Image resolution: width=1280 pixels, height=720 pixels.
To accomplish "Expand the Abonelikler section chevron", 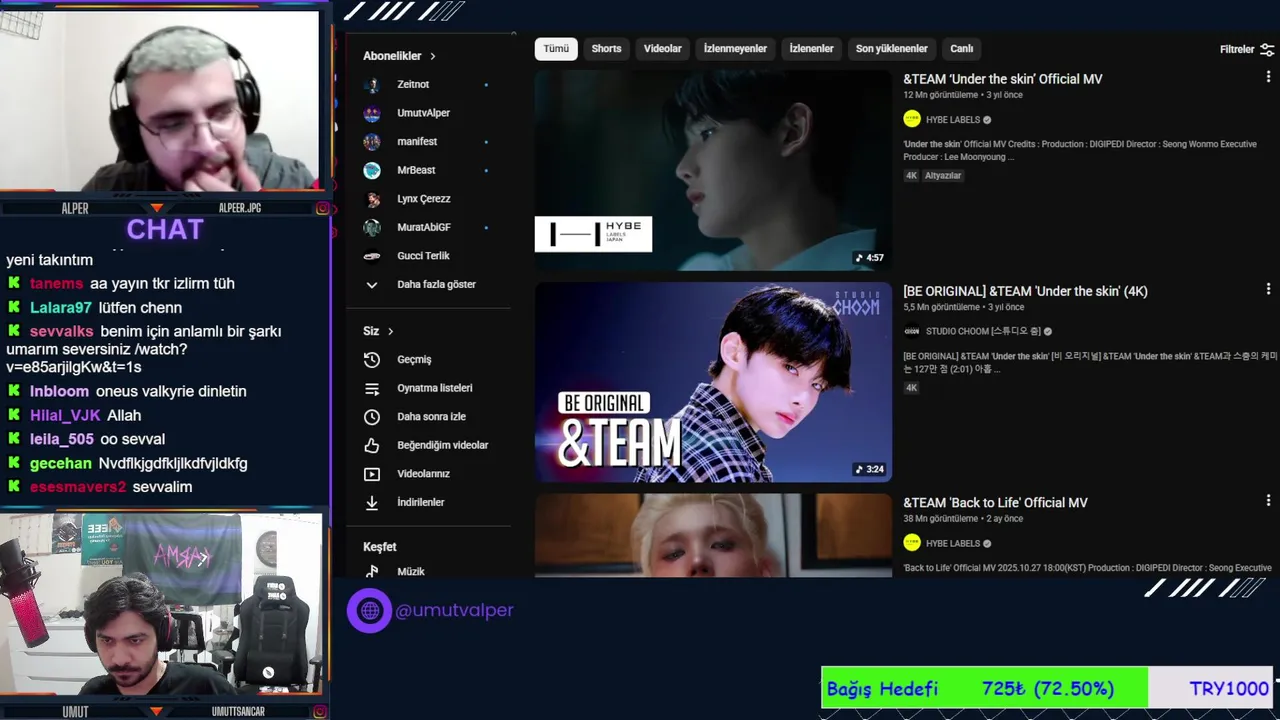I will [x=433, y=56].
